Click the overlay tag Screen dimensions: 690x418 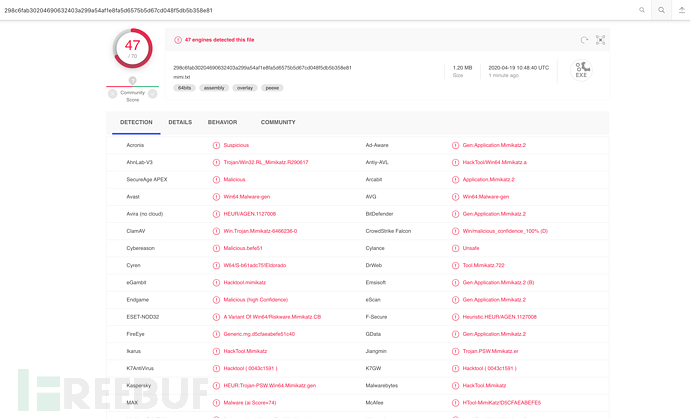click(245, 88)
